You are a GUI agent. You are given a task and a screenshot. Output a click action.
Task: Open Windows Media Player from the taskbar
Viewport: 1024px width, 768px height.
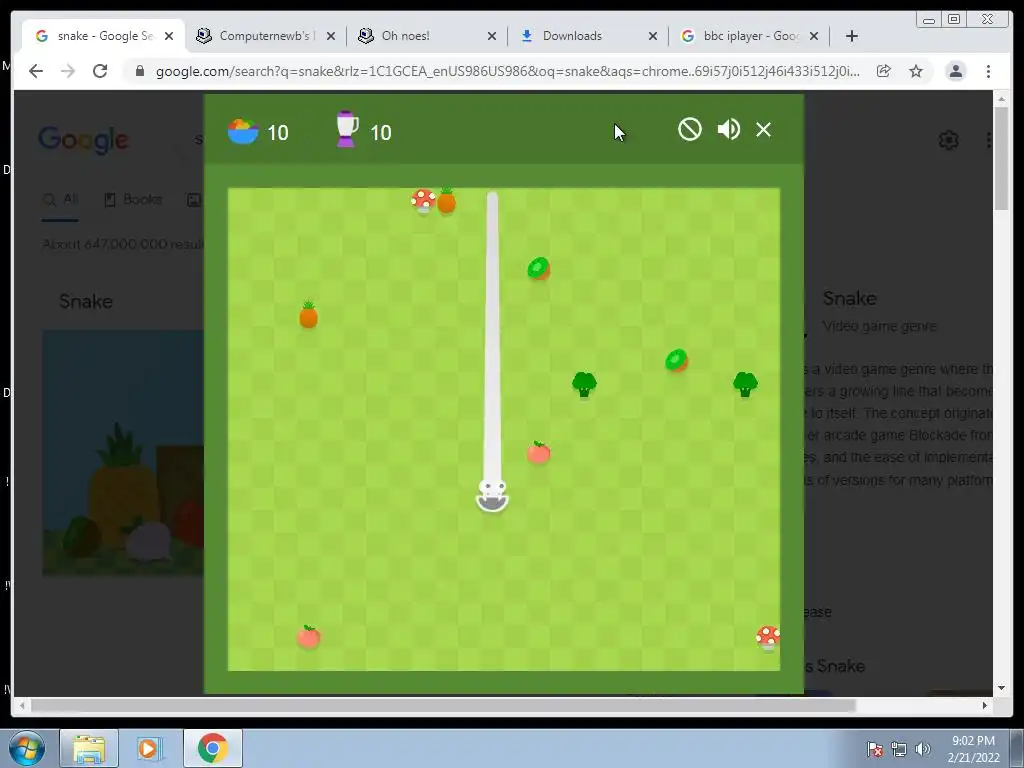coord(149,748)
